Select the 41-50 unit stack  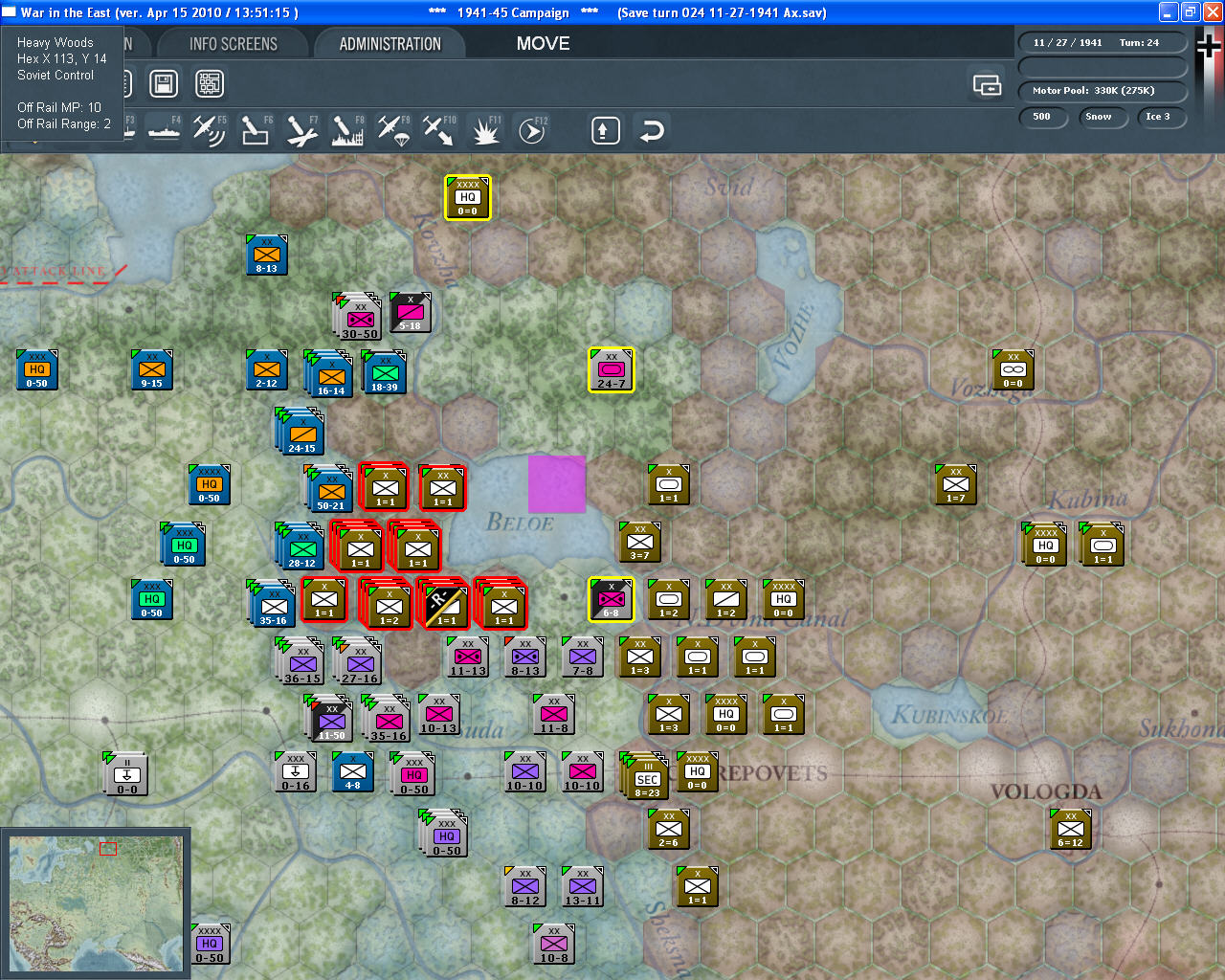pos(329,718)
